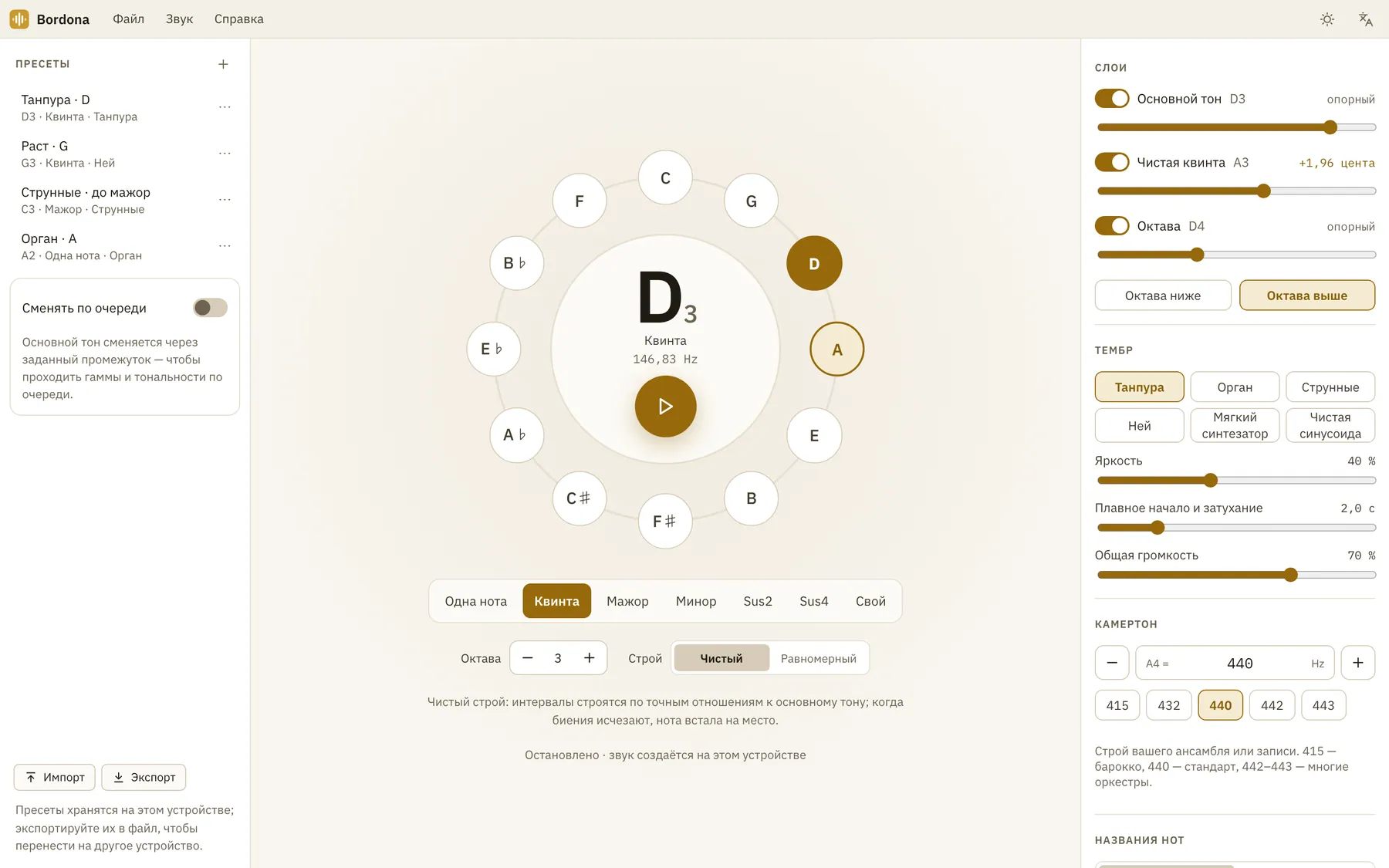Select Равномерный tuning
The height and width of the screenshot is (868, 1389).
818,658
